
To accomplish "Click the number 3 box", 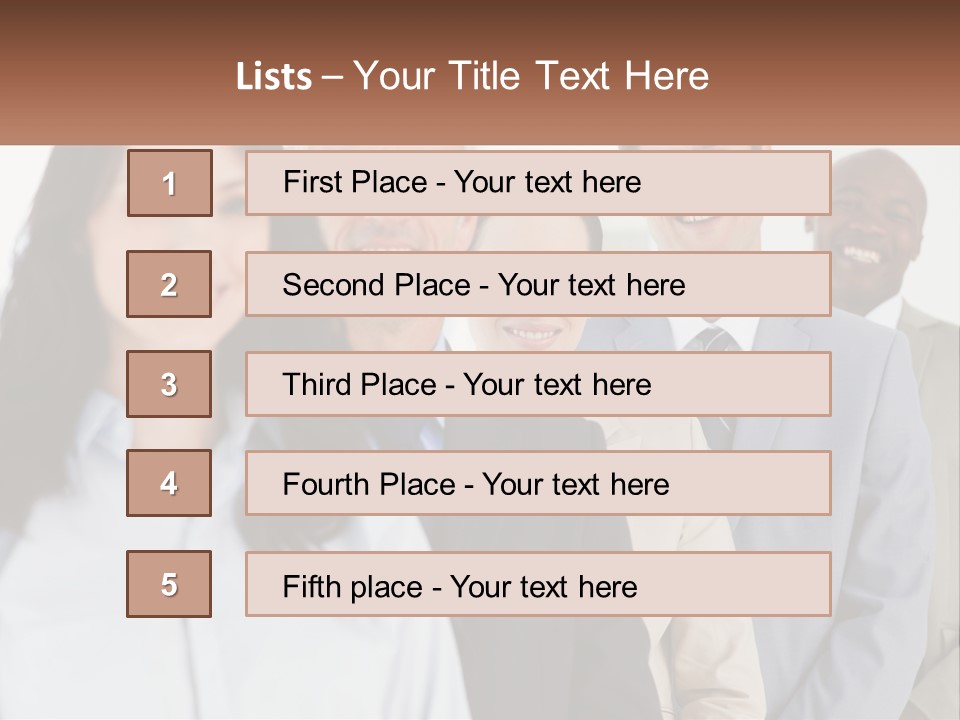I will coord(169,384).
